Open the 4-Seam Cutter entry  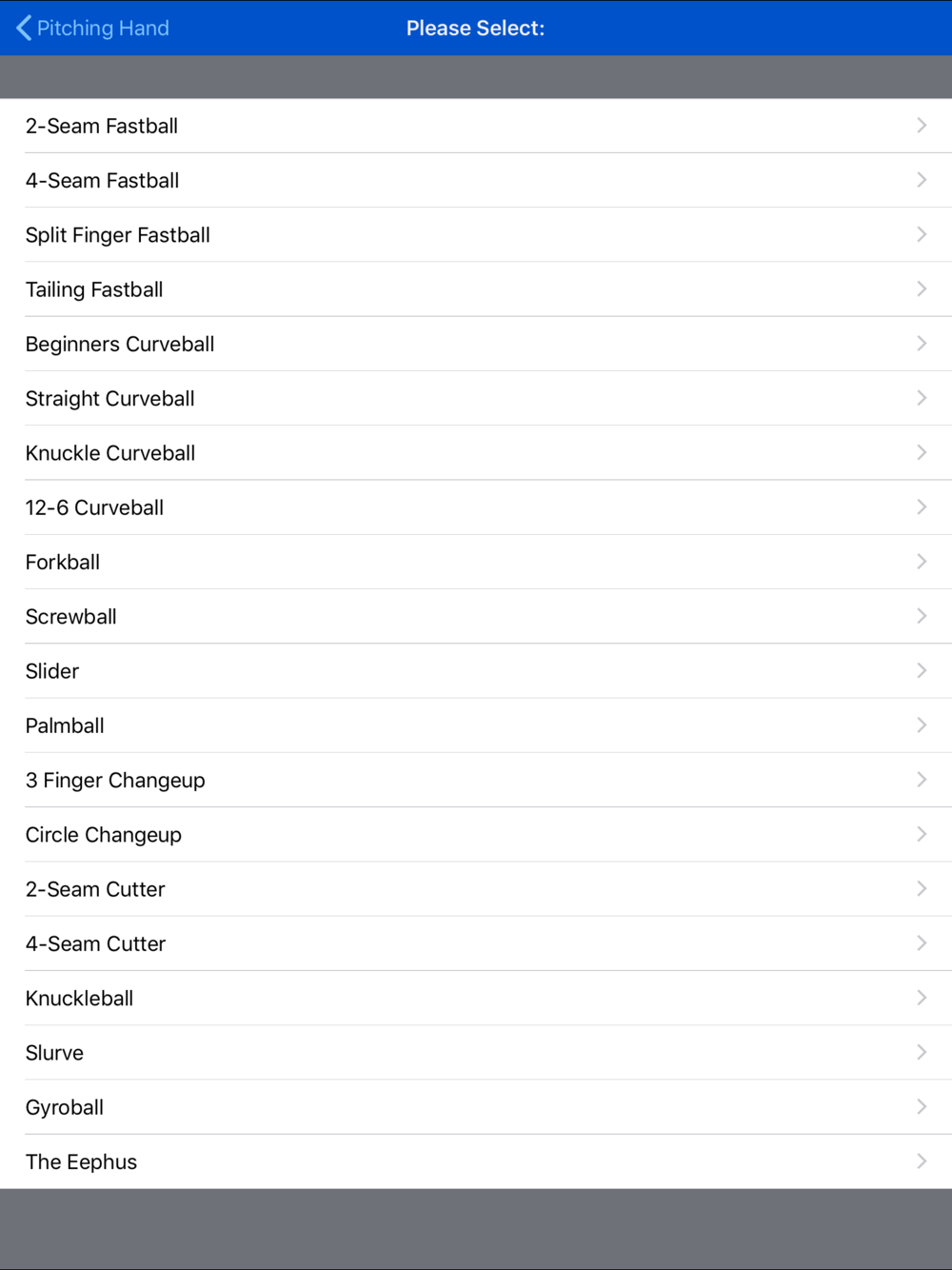click(476, 943)
